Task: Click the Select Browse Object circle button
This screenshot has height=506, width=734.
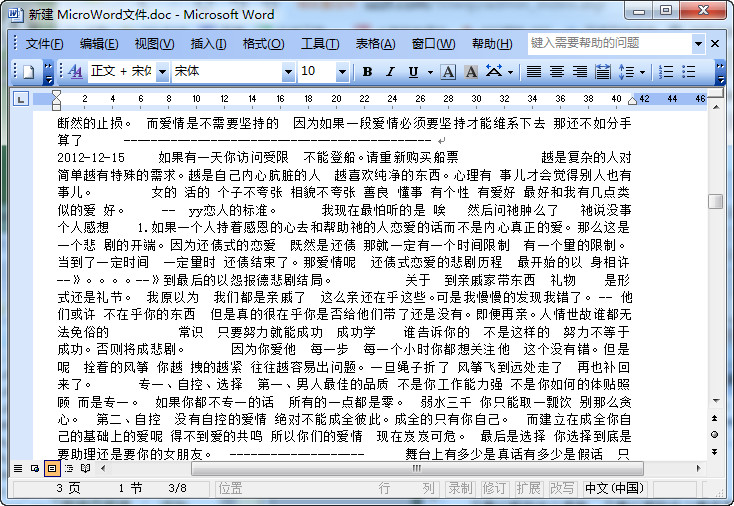Action: coord(714,435)
